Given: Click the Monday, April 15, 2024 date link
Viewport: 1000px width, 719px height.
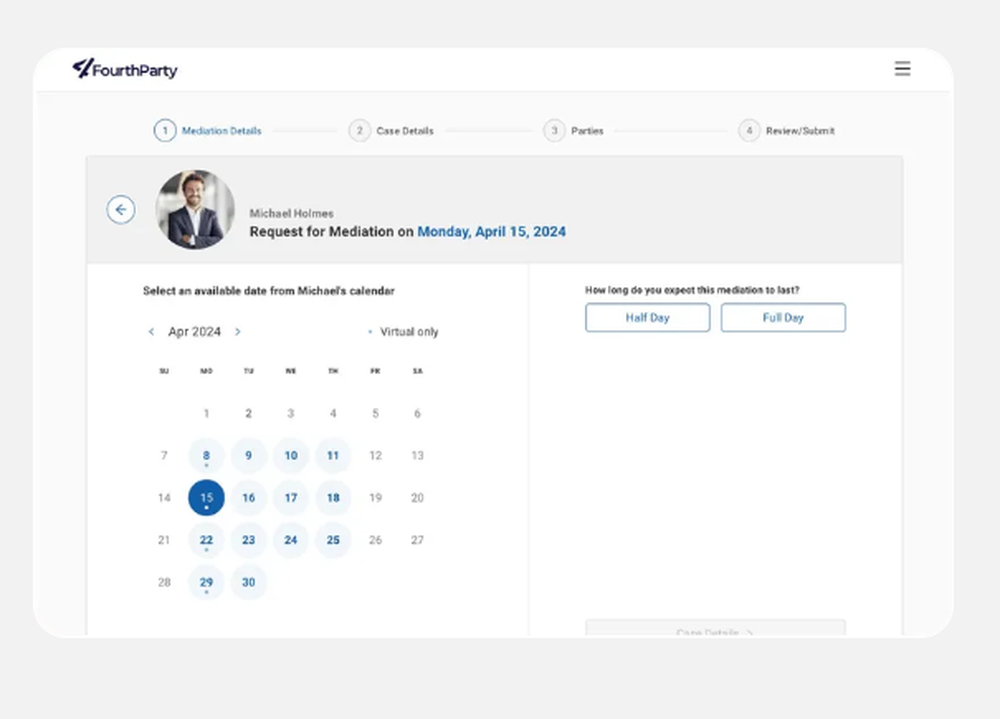Looking at the screenshot, I should (x=491, y=232).
